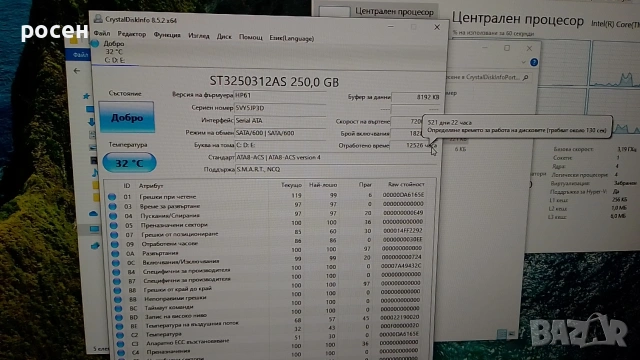Viewport: 640px width, 360px height.
Task: Click the ST3250312AS 250,0 GB disk title
Action: pyautogui.click(x=274, y=82)
